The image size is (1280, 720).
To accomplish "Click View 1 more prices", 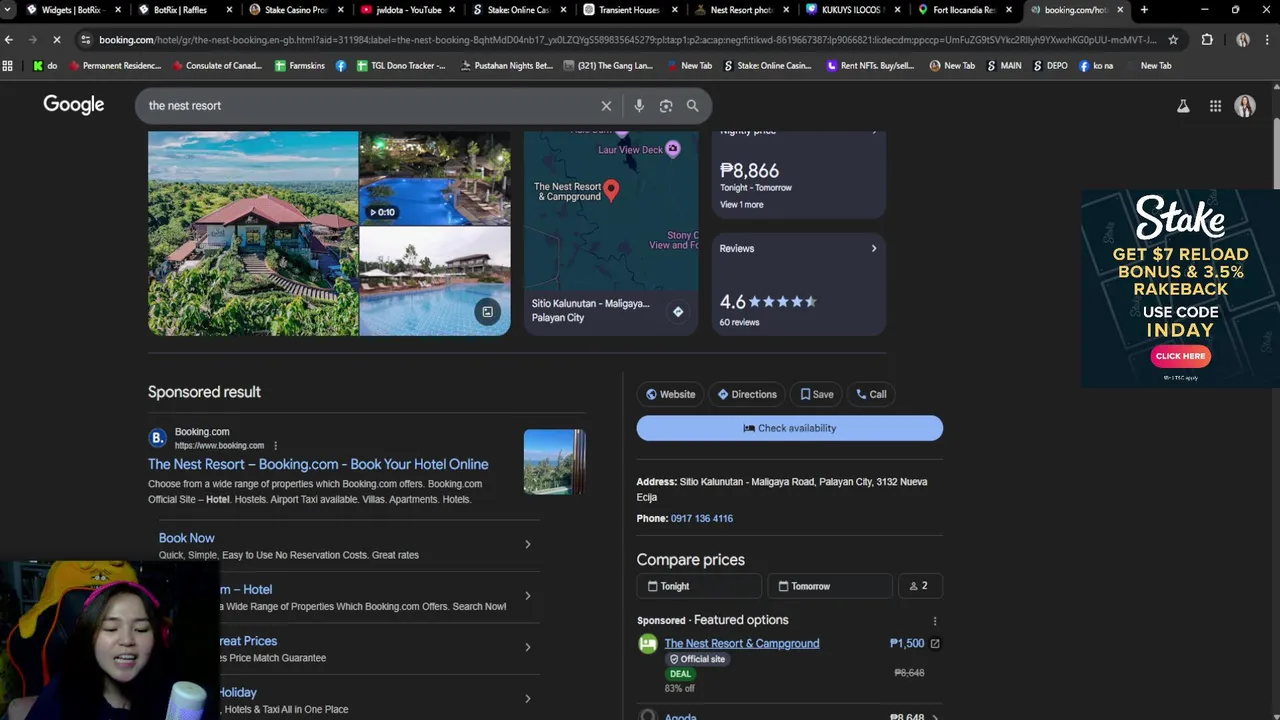I will click(741, 205).
